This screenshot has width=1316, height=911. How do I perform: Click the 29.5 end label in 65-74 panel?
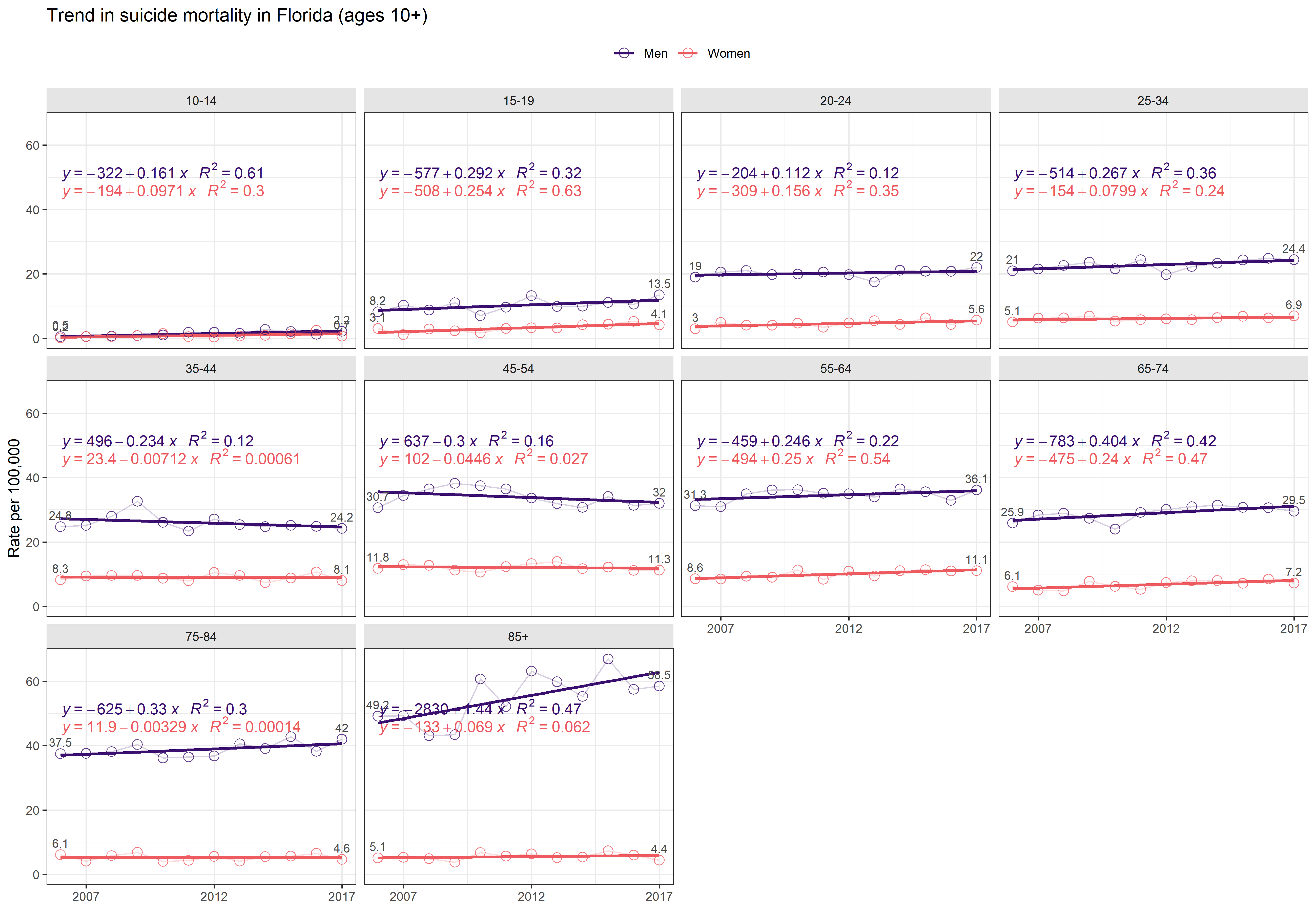coord(1293,500)
